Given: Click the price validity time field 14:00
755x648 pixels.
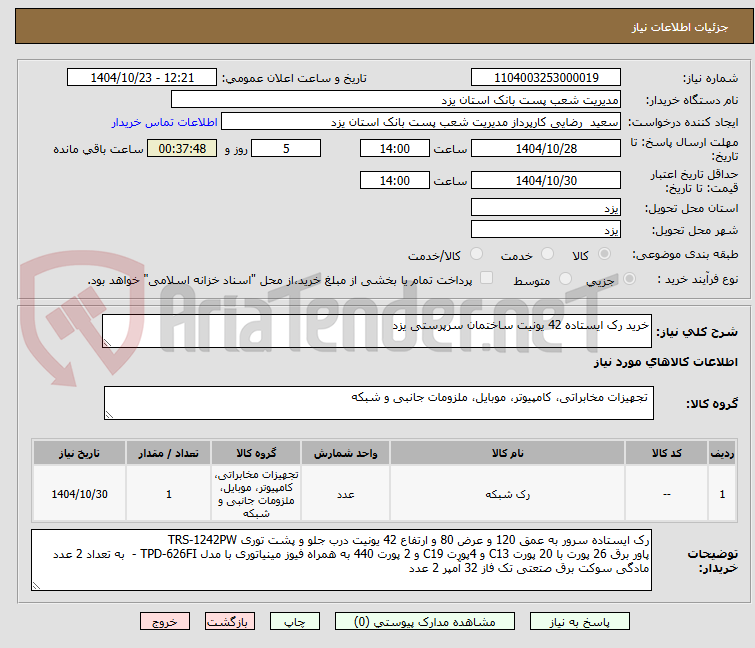Looking at the screenshot, I should 394,180.
